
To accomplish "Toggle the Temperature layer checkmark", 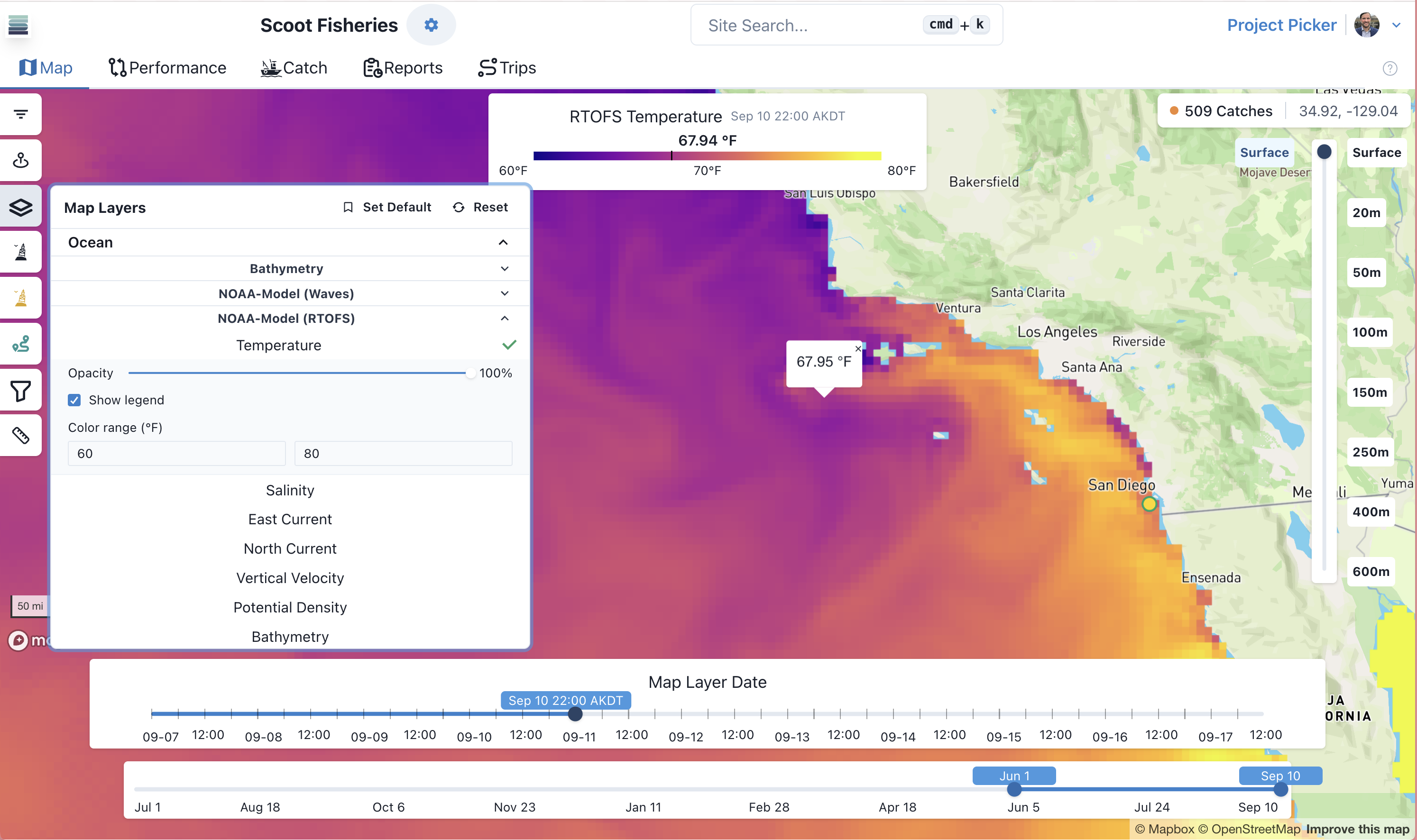I will click(509, 345).
